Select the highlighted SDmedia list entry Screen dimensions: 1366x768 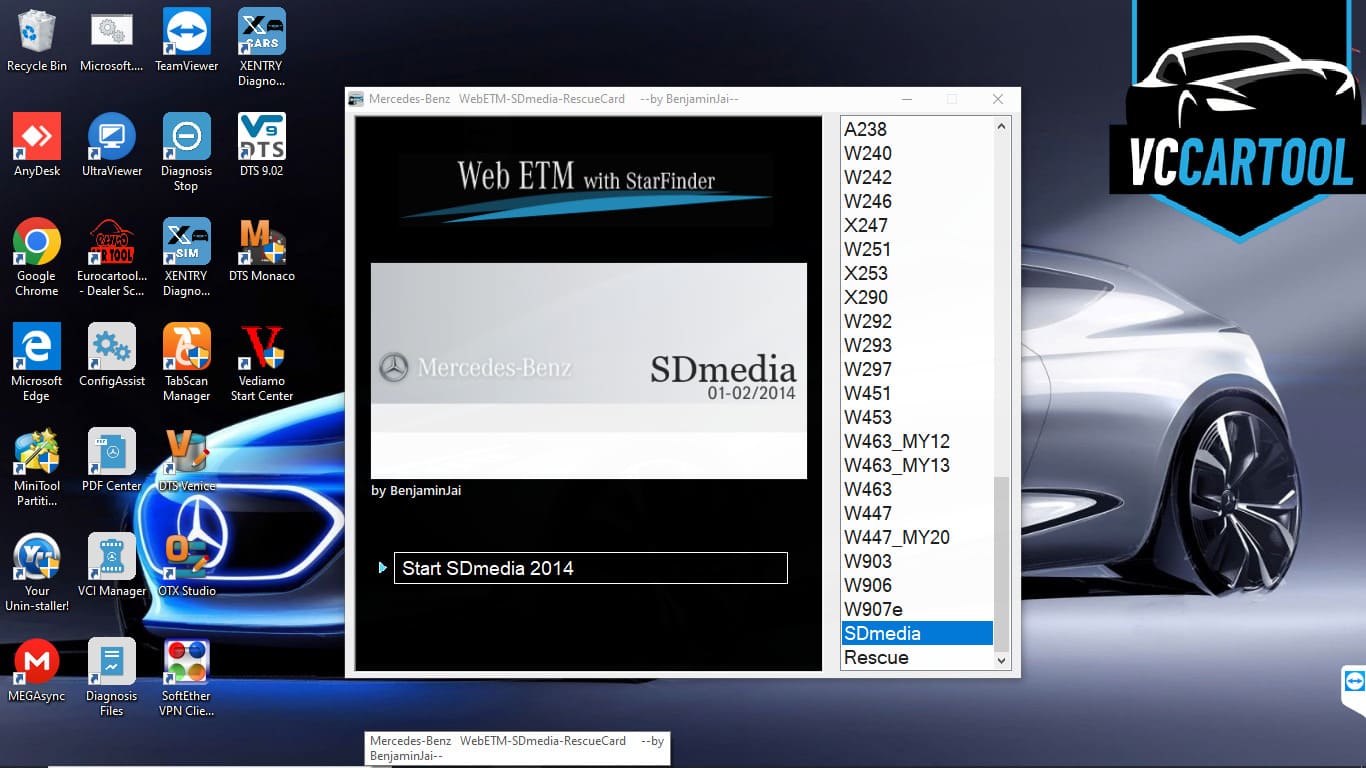[x=917, y=633]
